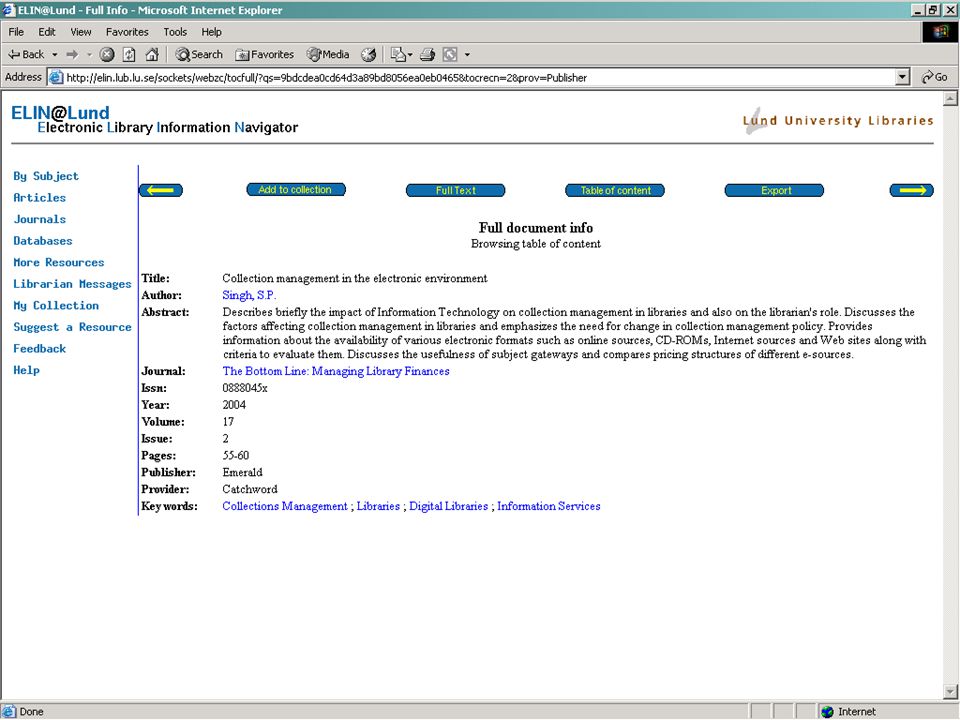Image resolution: width=960 pixels, height=720 pixels.
Task: Open the Favorites toolbar button
Action: pos(264,54)
